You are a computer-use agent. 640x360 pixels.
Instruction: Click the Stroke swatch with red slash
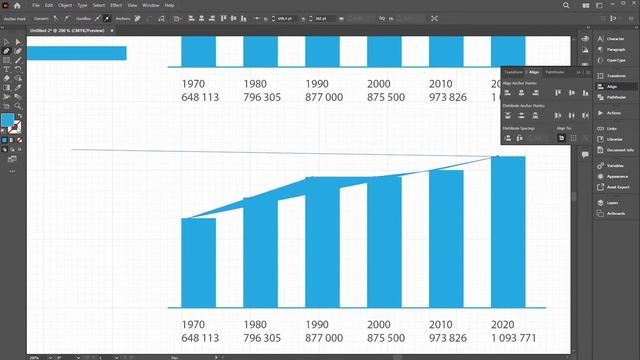pyautogui.click(x=16, y=128)
